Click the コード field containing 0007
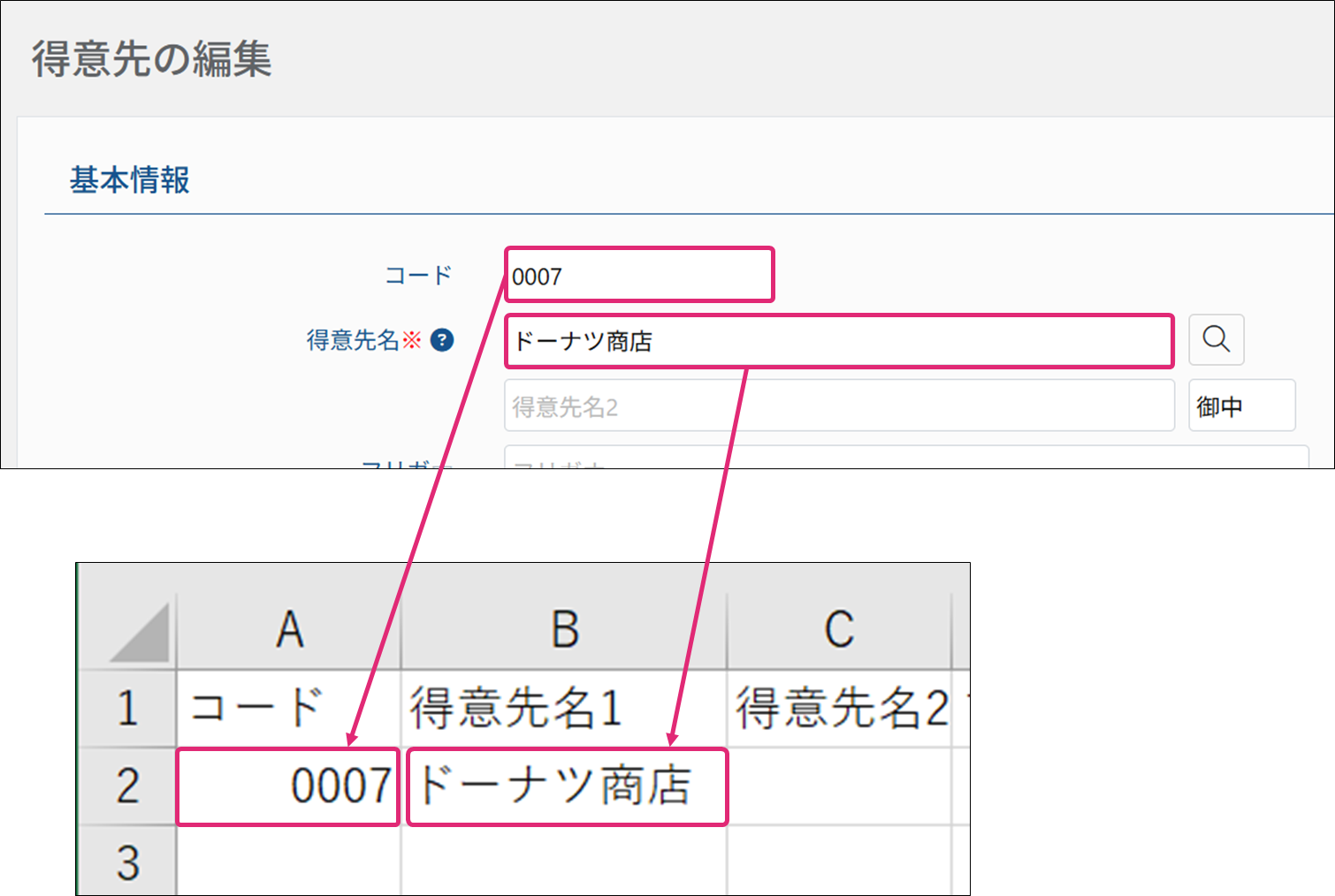 tap(638, 276)
